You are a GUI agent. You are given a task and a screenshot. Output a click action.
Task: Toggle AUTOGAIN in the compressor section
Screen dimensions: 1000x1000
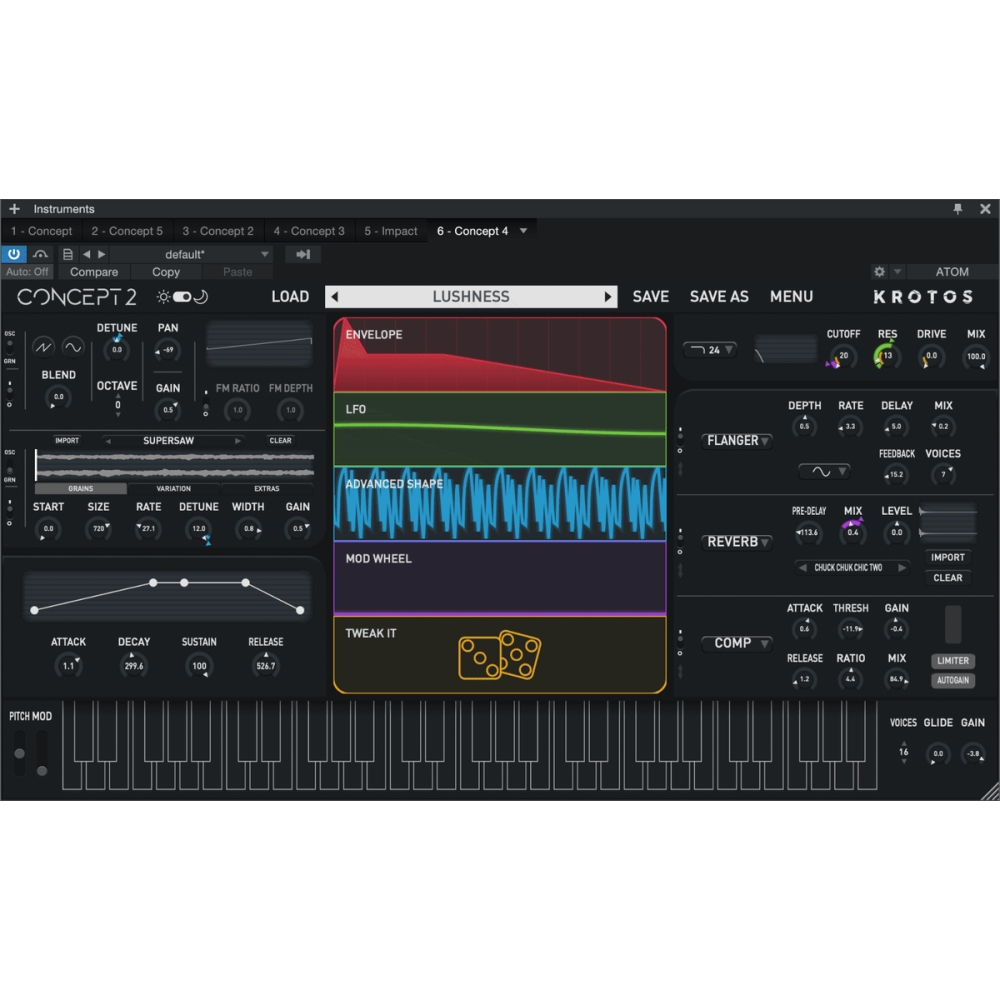pos(952,680)
